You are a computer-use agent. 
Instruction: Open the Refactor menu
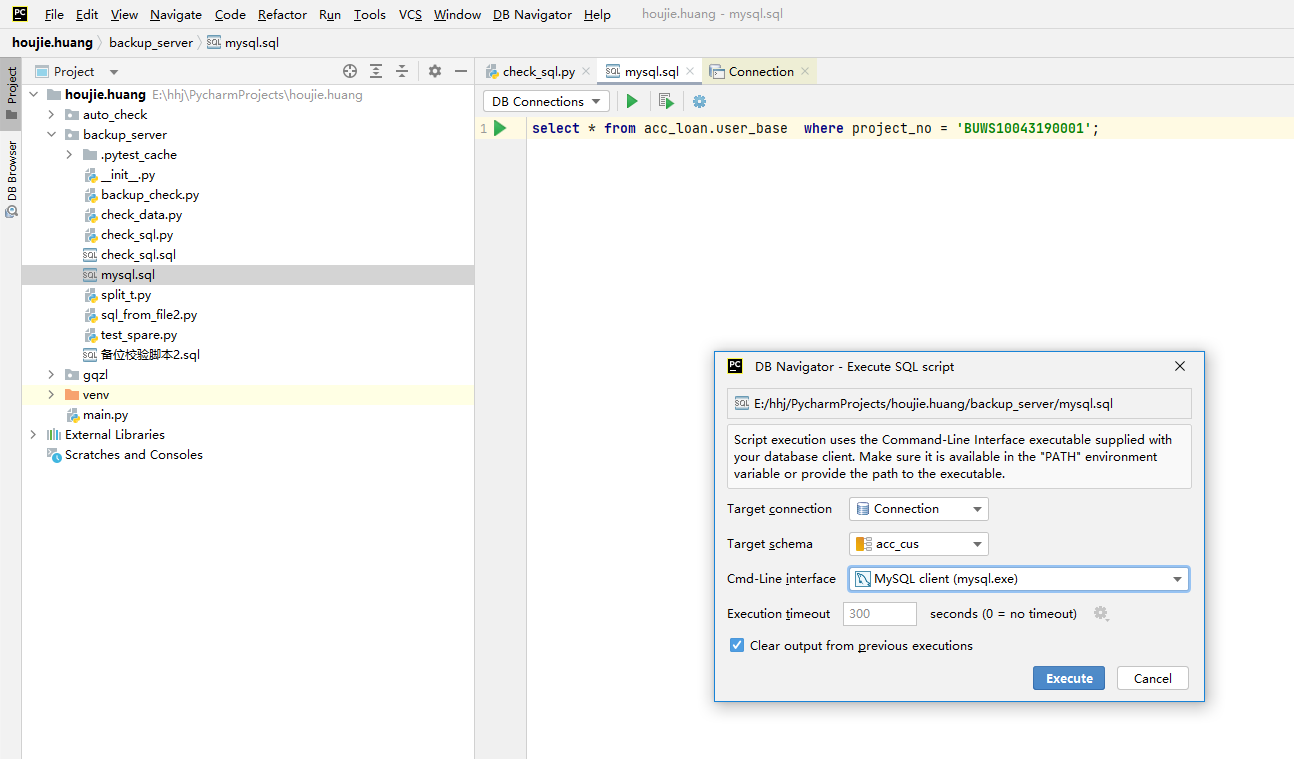pyautogui.click(x=282, y=15)
